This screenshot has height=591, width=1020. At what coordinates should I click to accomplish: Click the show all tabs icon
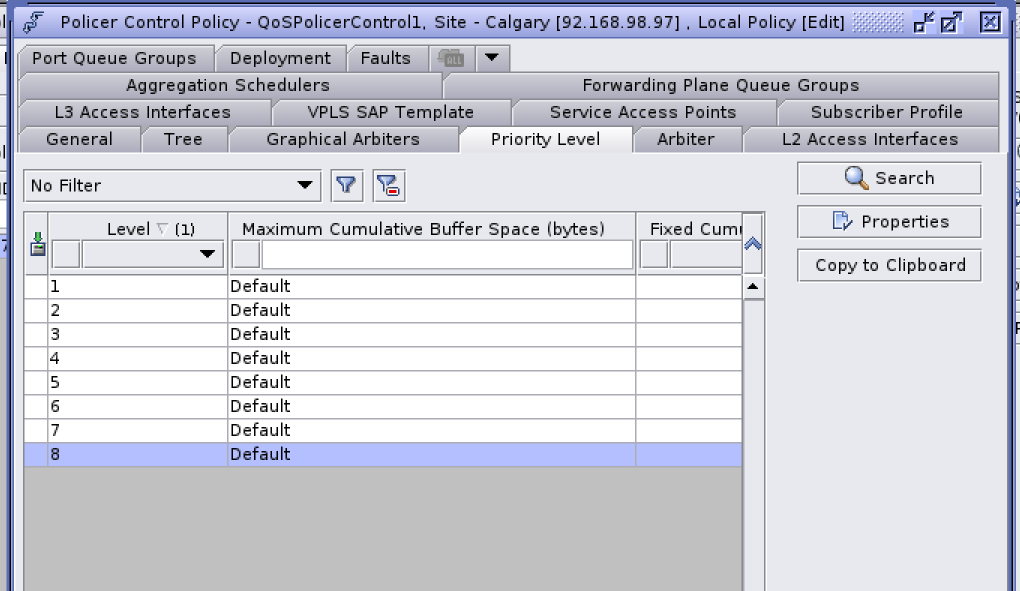pyautogui.click(x=451, y=59)
